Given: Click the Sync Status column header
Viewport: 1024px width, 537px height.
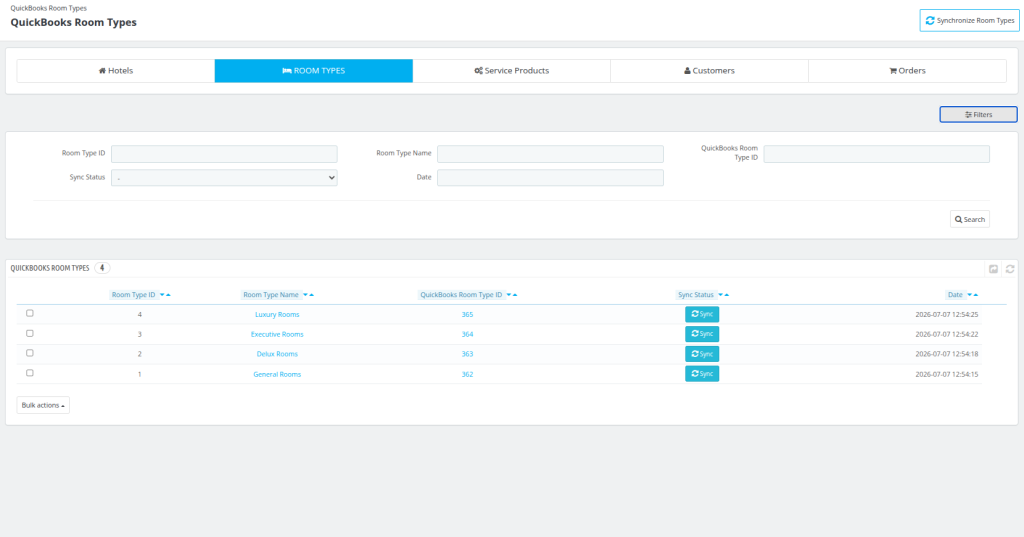Looking at the screenshot, I should click(x=696, y=295).
